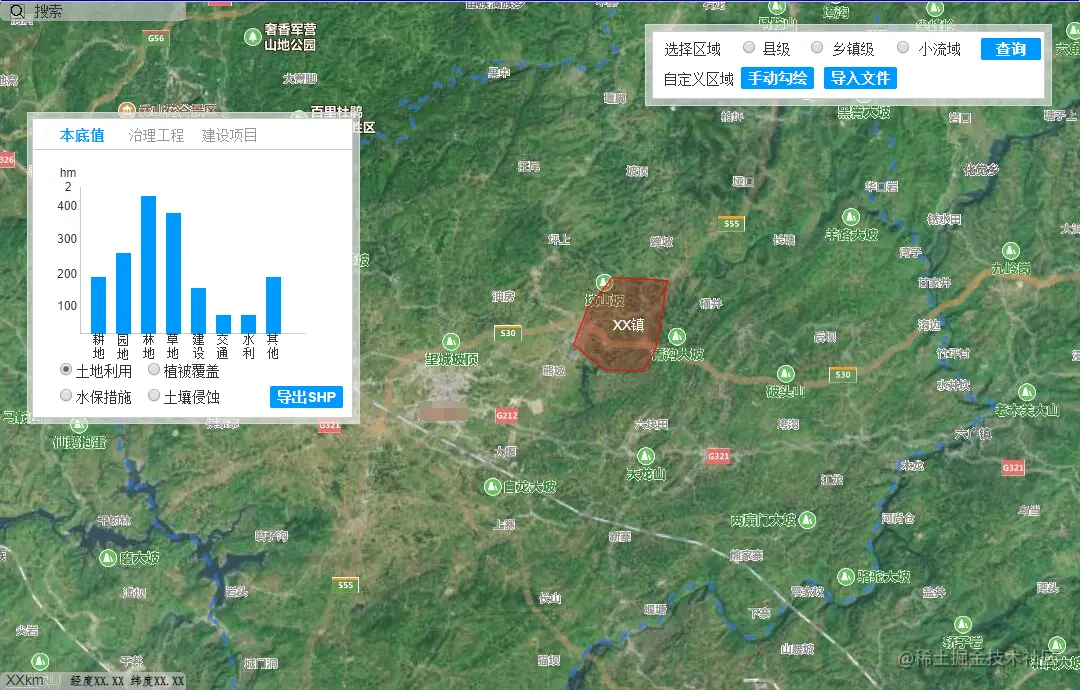Click the 导出SHP export button

(306, 397)
